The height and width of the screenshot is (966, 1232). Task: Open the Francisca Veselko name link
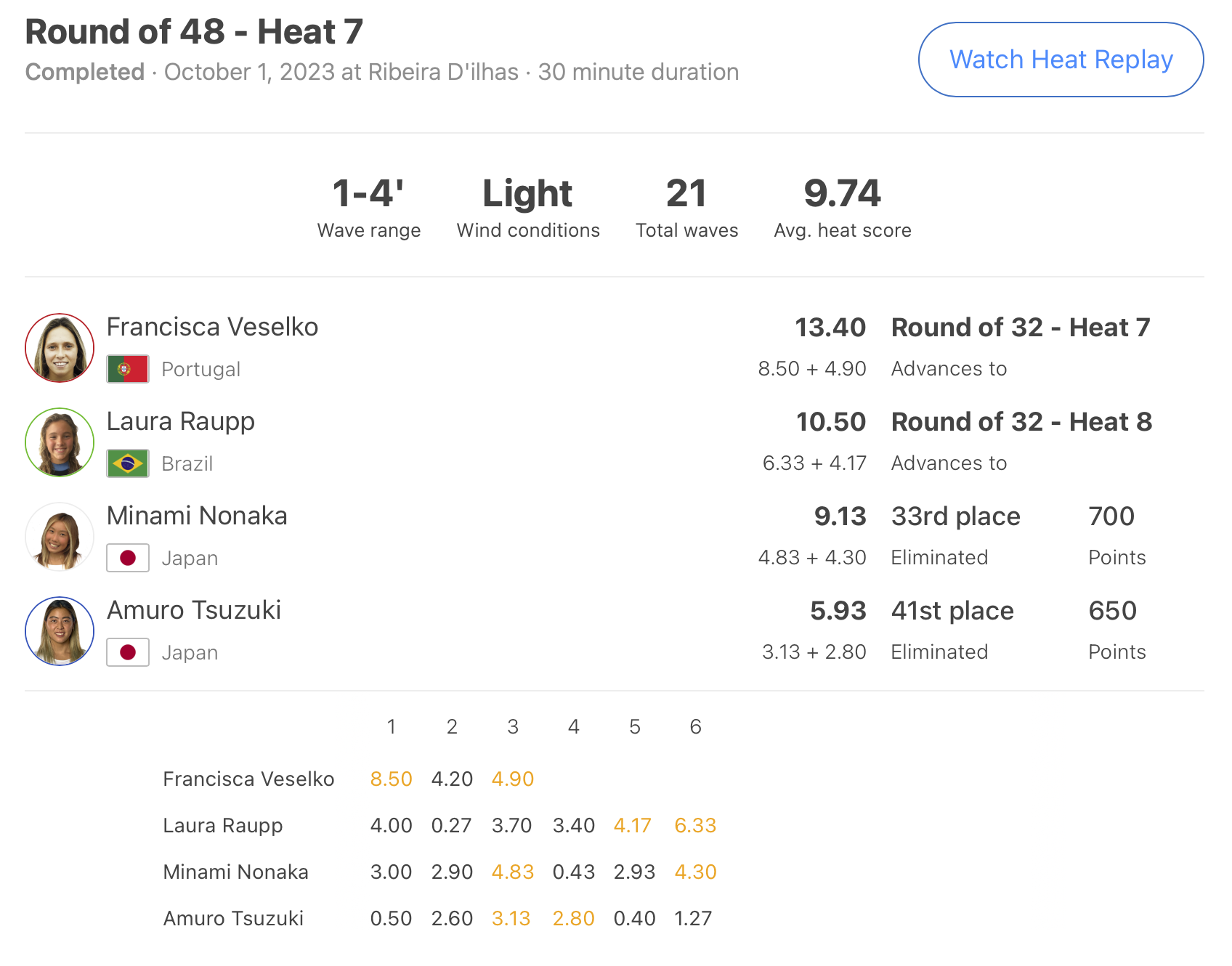(x=212, y=327)
